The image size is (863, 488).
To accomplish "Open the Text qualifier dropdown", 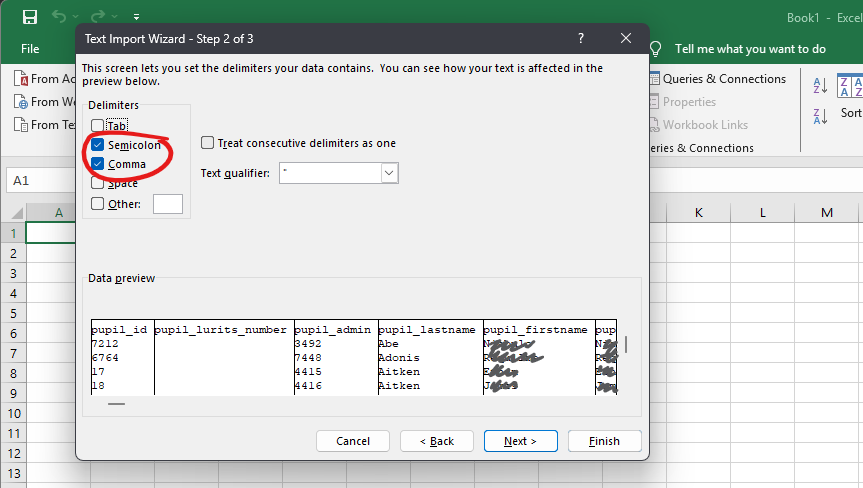I will click(389, 173).
